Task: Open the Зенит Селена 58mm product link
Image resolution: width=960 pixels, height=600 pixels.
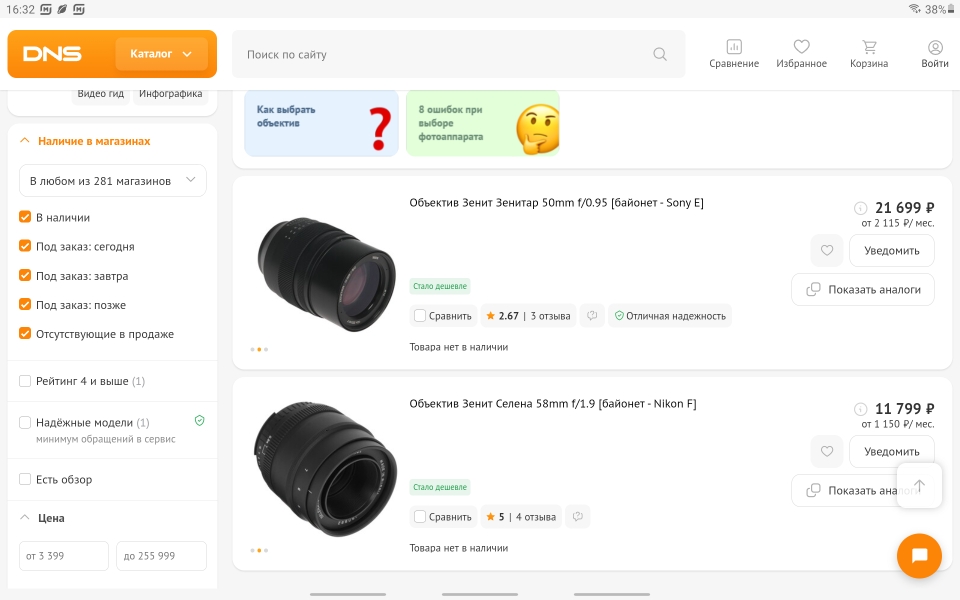Action: point(552,404)
